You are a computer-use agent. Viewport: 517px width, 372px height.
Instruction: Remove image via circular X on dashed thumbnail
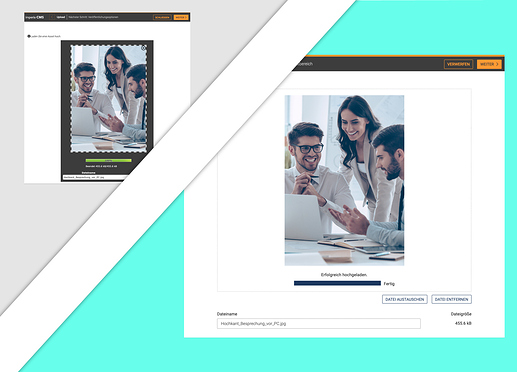point(143,48)
